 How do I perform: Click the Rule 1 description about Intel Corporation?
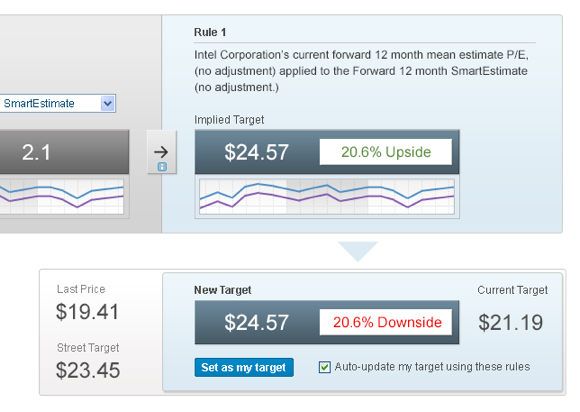pyautogui.click(x=361, y=71)
